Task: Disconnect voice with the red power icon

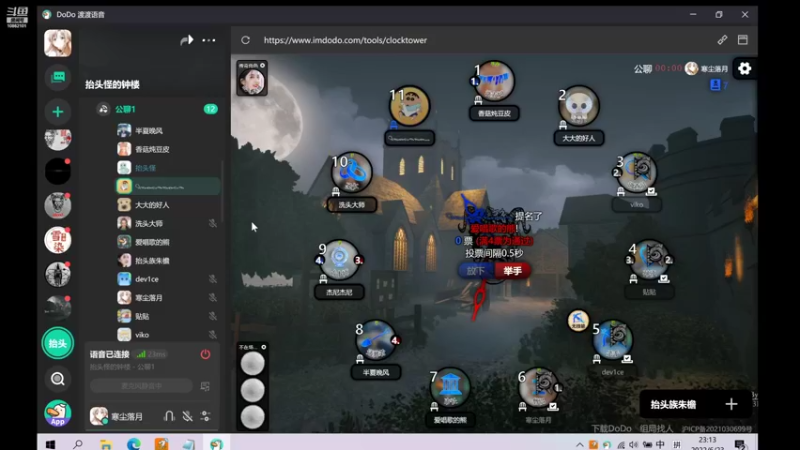Action: (206, 354)
